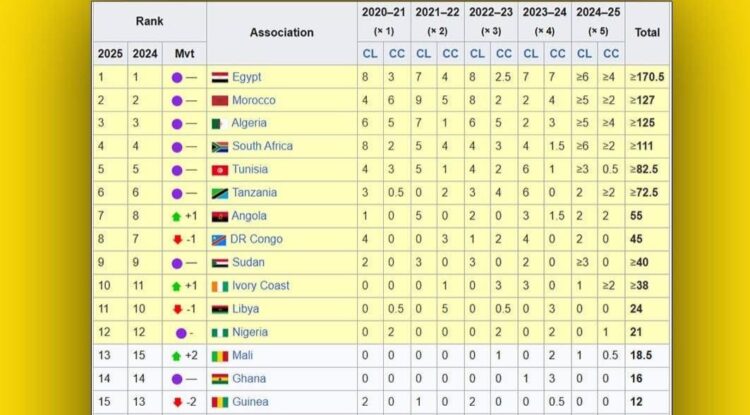Click the Tanzania flag icon
This screenshot has height=415, width=750.
pos(220,192)
